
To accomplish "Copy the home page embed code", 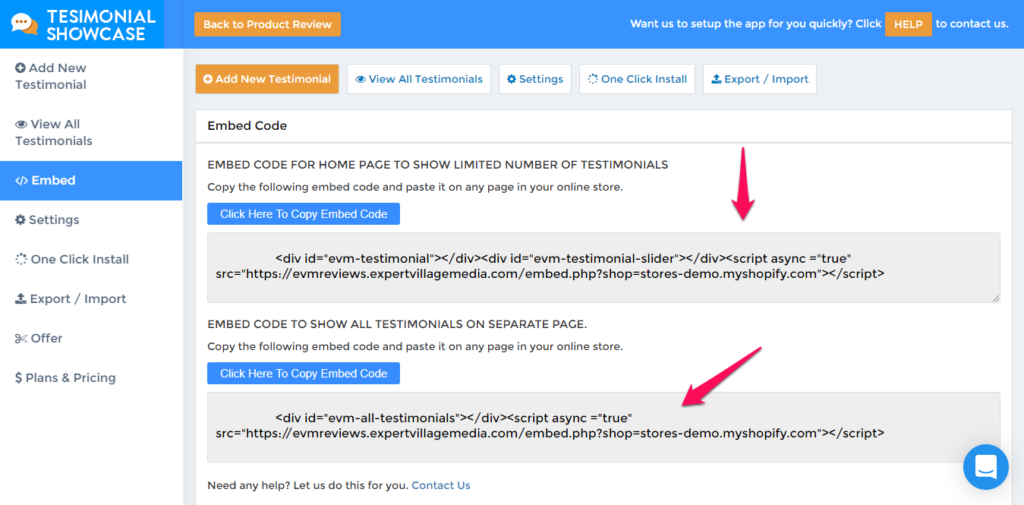I will (x=303, y=214).
